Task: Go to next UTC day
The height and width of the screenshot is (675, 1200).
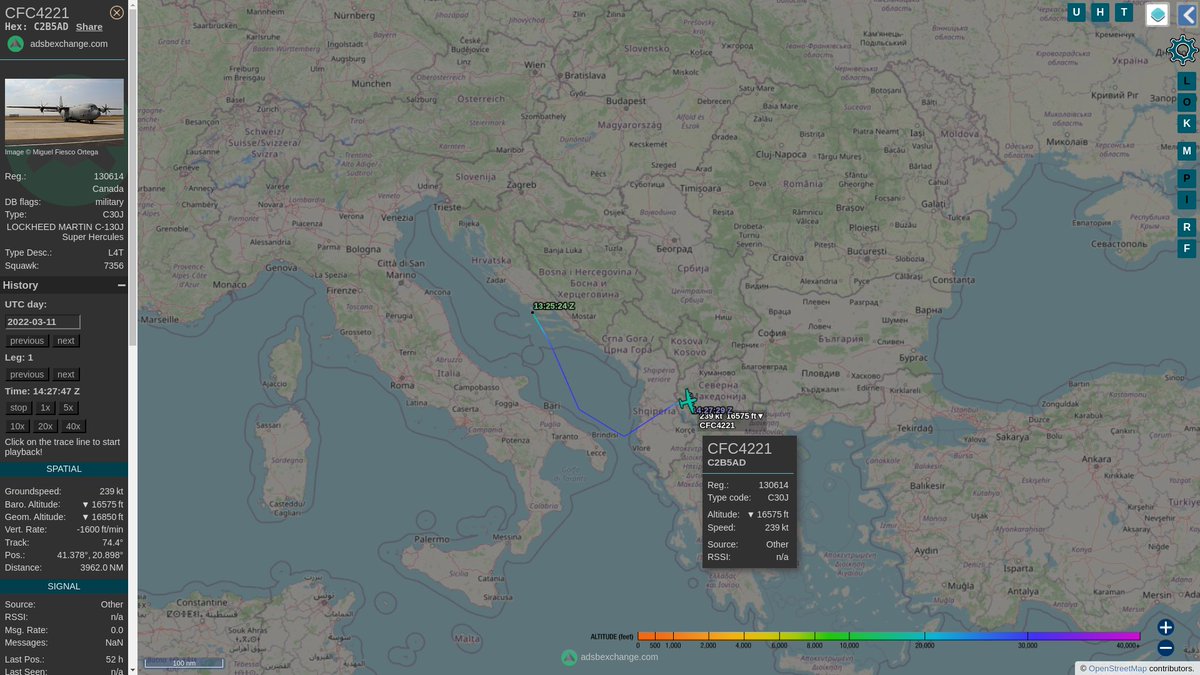Action: 65,341
